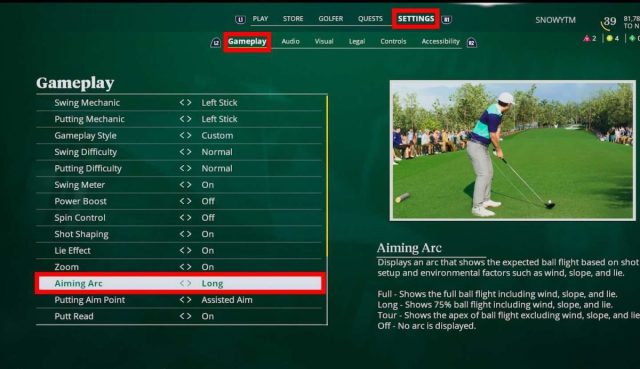640x369 pixels.
Task: Change Swing Mechanic via its arrows
Action: pyautogui.click(x=185, y=102)
